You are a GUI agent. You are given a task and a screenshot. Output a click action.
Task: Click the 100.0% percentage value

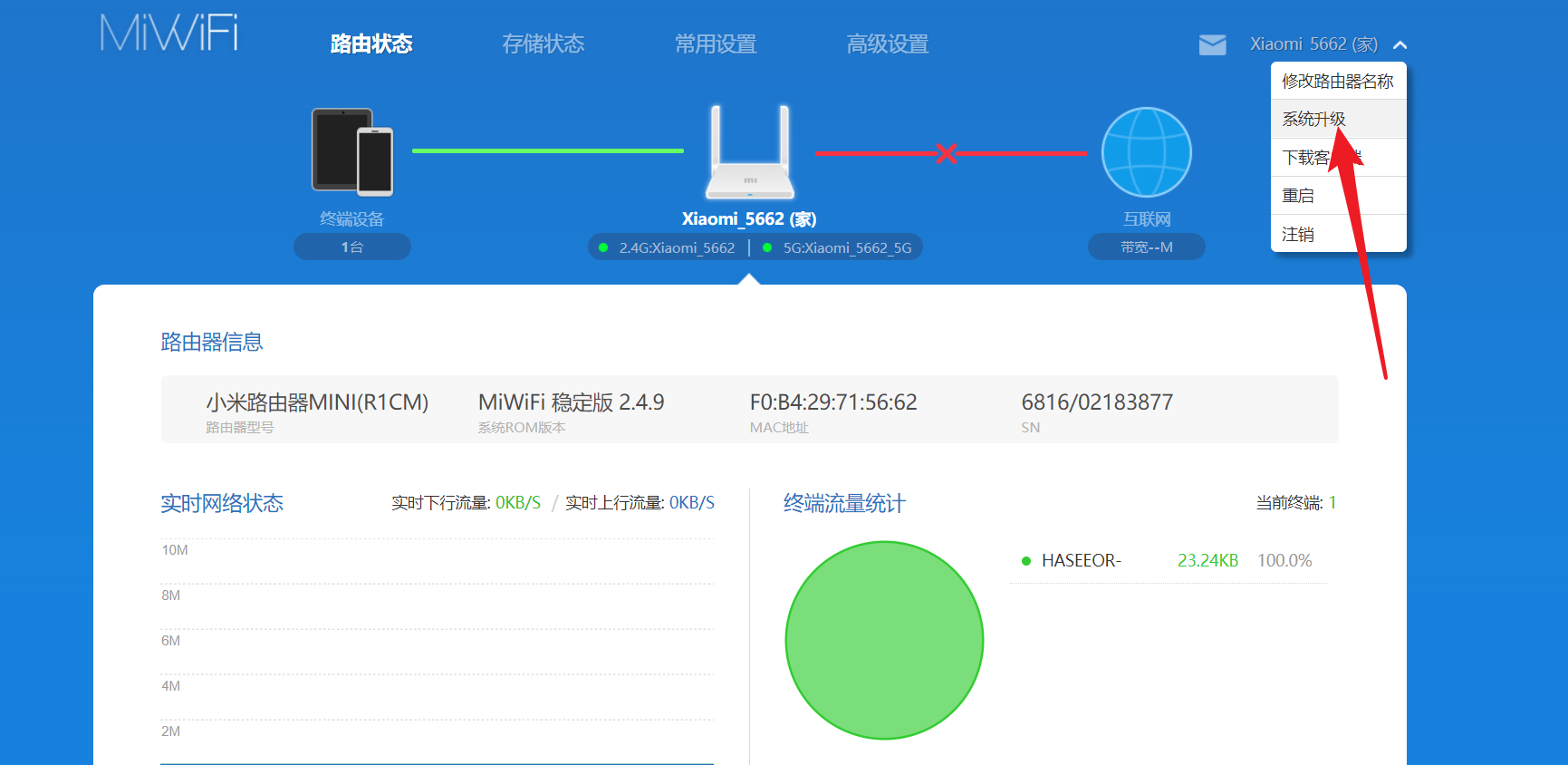tap(1284, 560)
